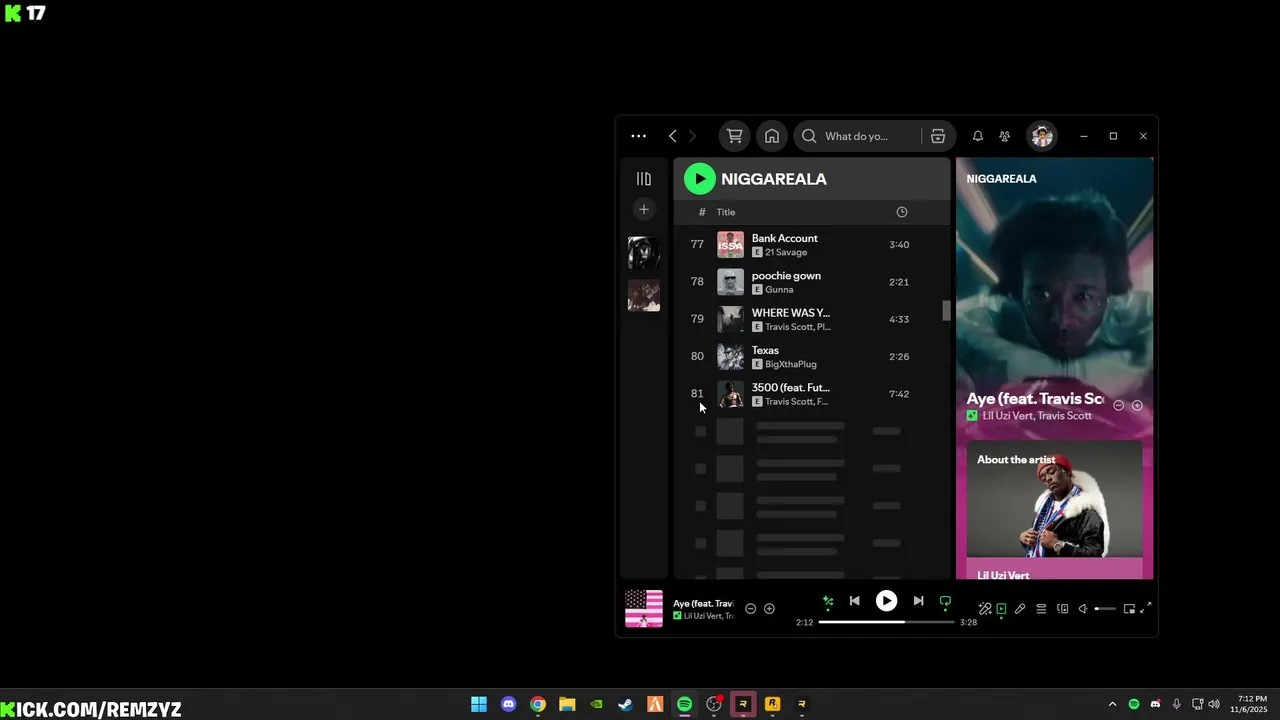Open 'Aye (feat. Travis Sc' title in side panel

click(x=1035, y=399)
